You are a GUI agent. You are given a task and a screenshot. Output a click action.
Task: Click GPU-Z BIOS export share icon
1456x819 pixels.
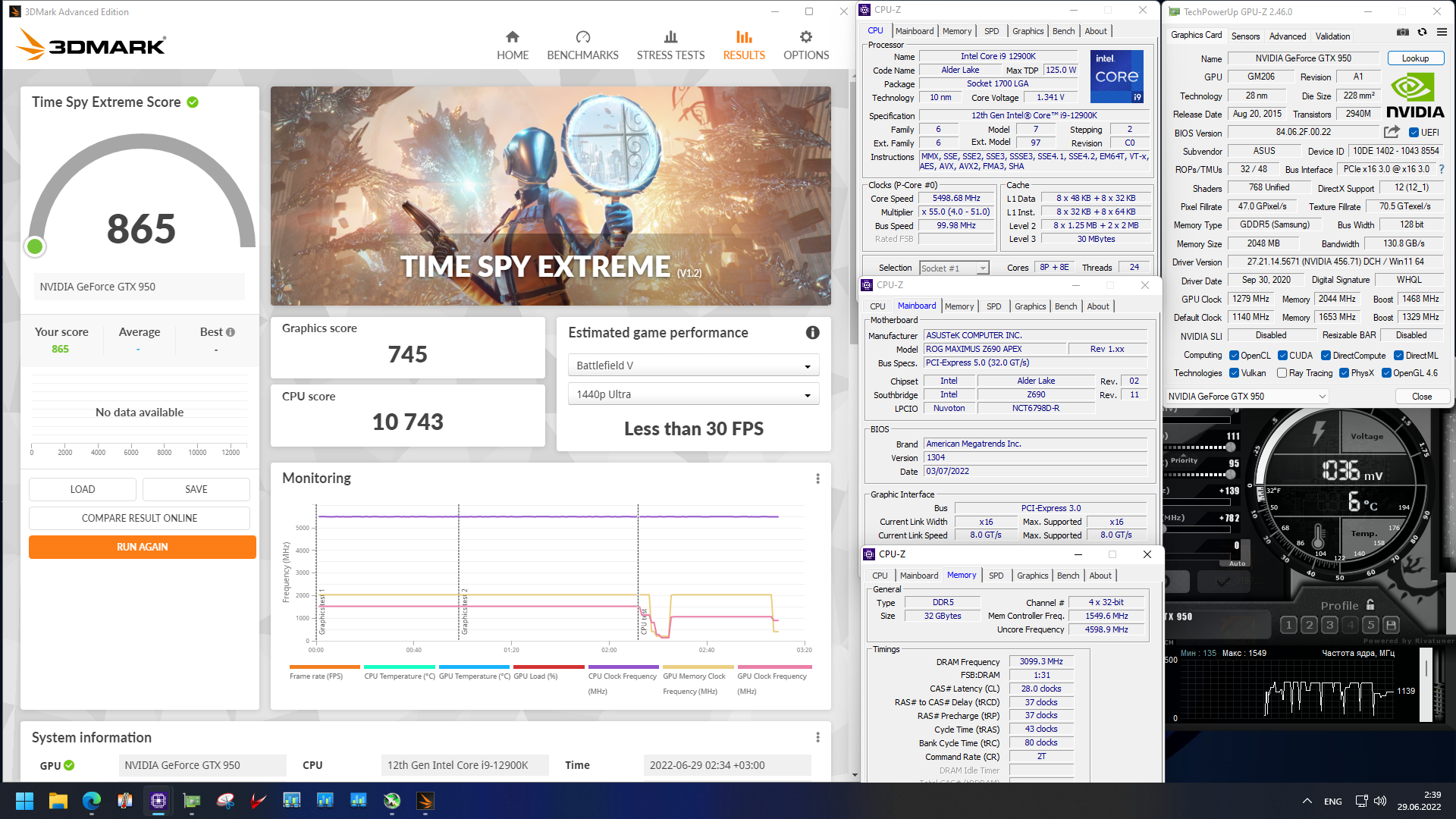(x=1392, y=132)
